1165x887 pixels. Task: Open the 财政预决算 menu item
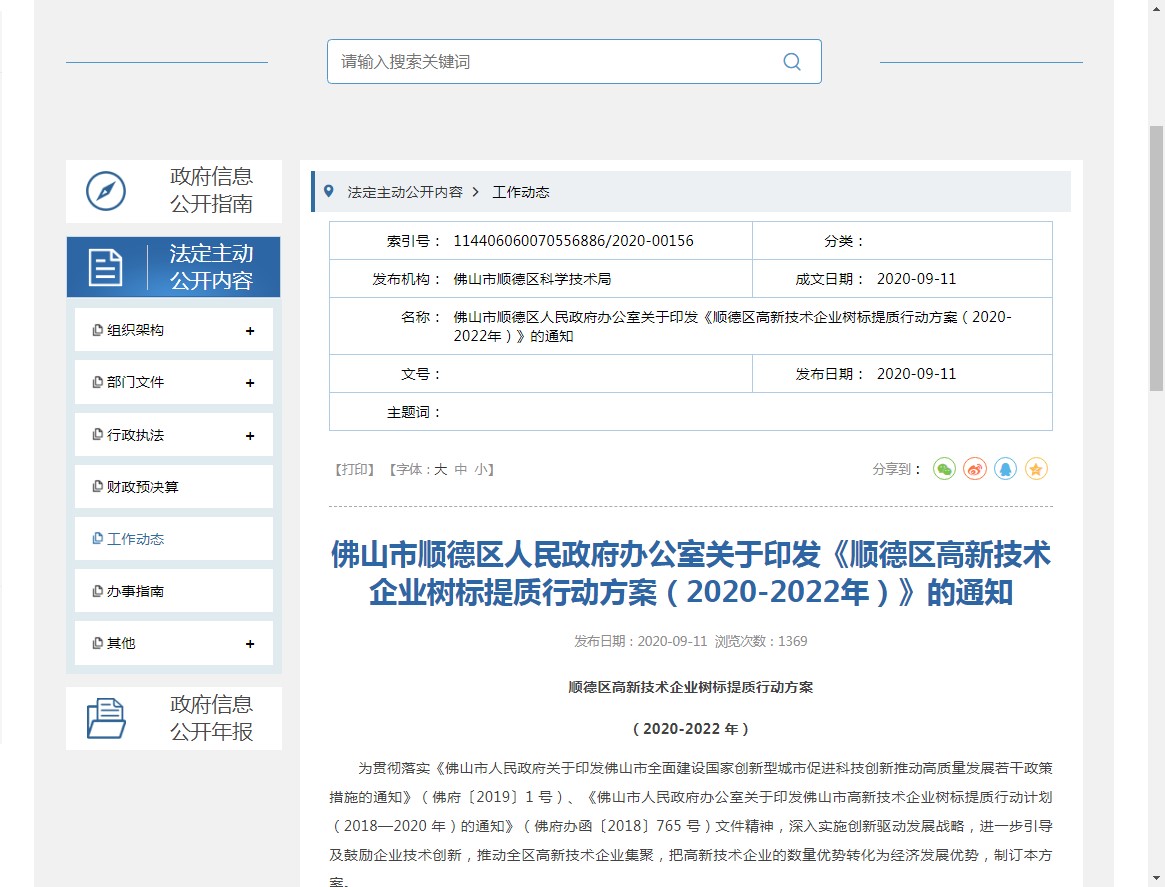[174, 487]
